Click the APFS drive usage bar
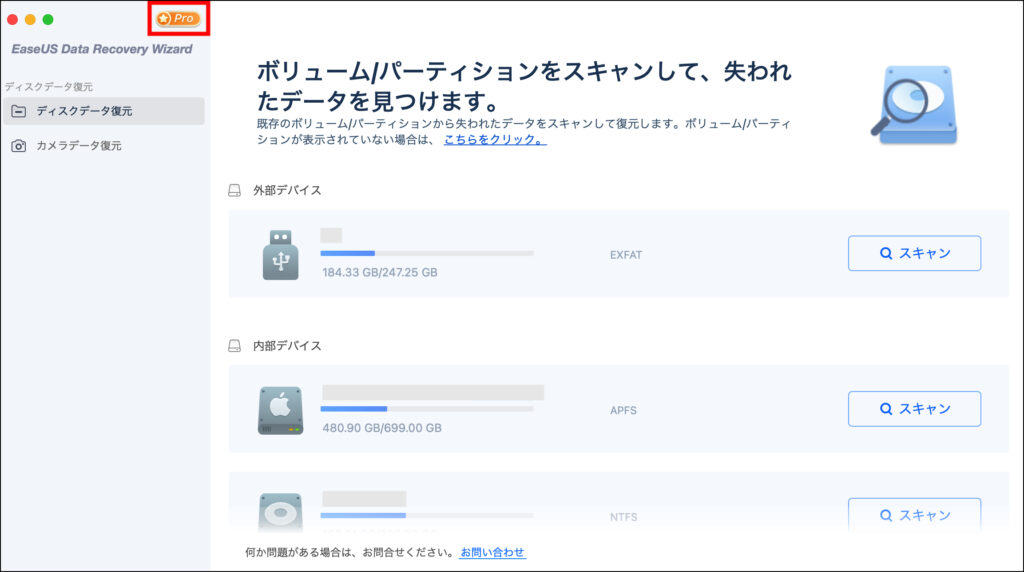Viewport: 1024px width, 572px height. [427, 409]
